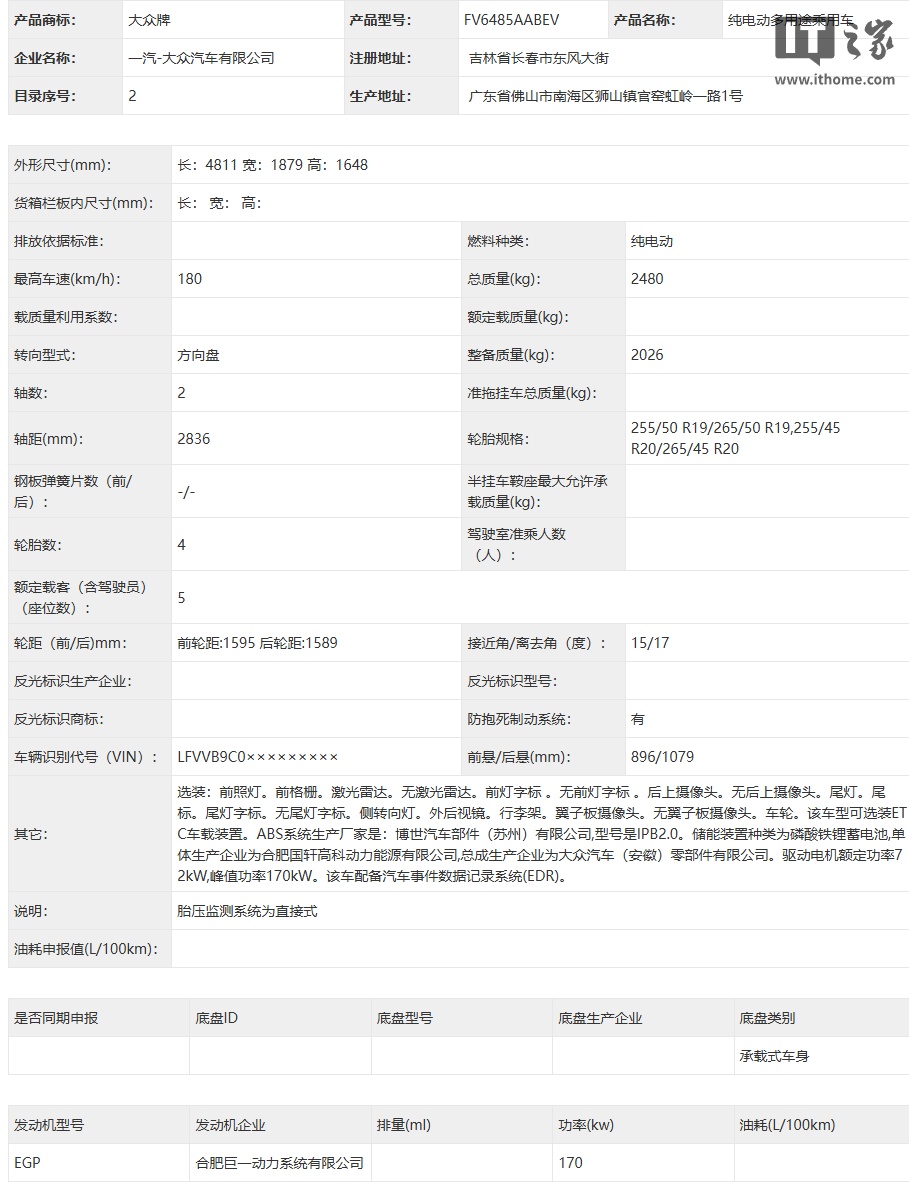This screenshot has height=1182, width=909.
Task: Click the 其它 optional equipment paragraph
Action: click(541, 834)
